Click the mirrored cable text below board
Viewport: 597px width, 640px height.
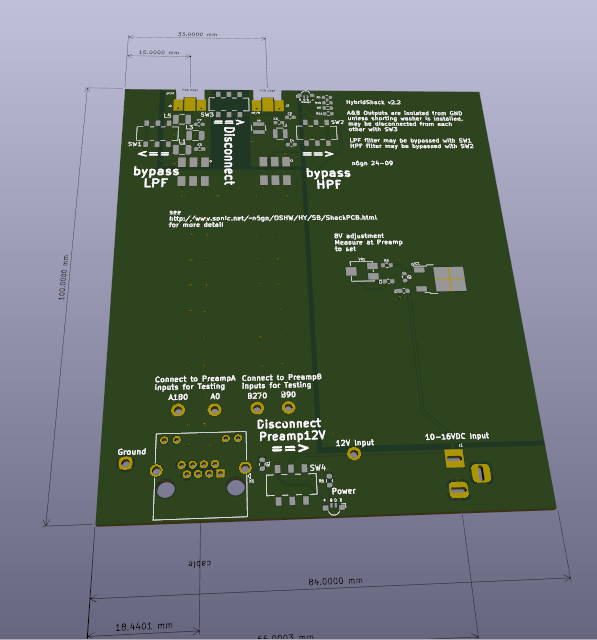coord(200,563)
